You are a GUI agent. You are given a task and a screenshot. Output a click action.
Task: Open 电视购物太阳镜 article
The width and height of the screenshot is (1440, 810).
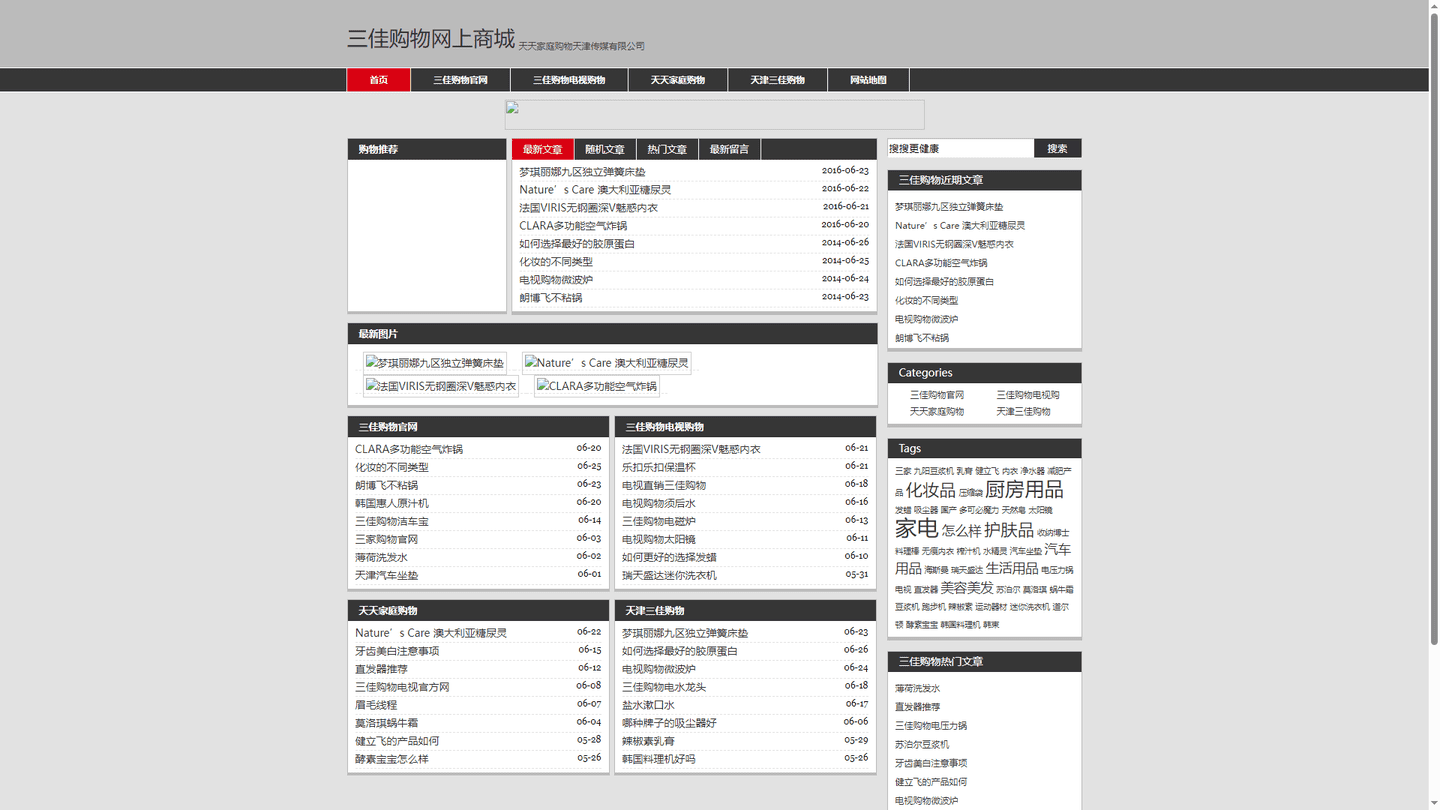659,539
